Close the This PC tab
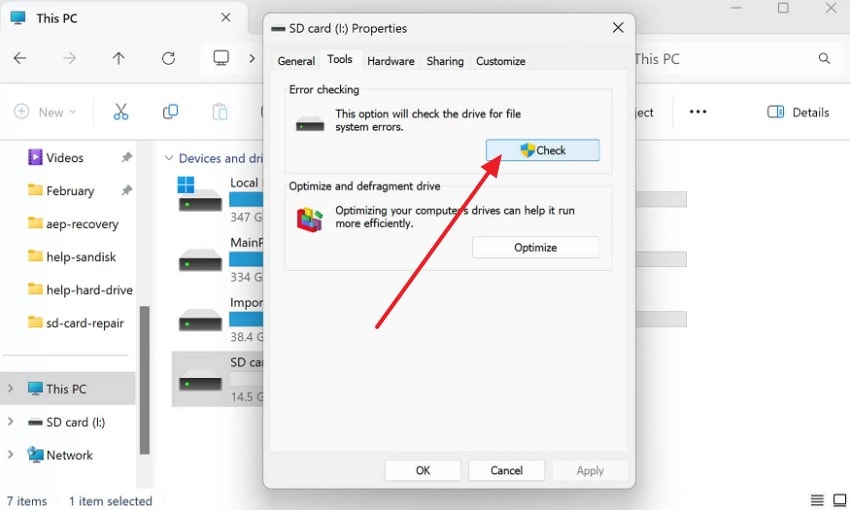This screenshot has height=510, width=850. click(x=226, y=17)
